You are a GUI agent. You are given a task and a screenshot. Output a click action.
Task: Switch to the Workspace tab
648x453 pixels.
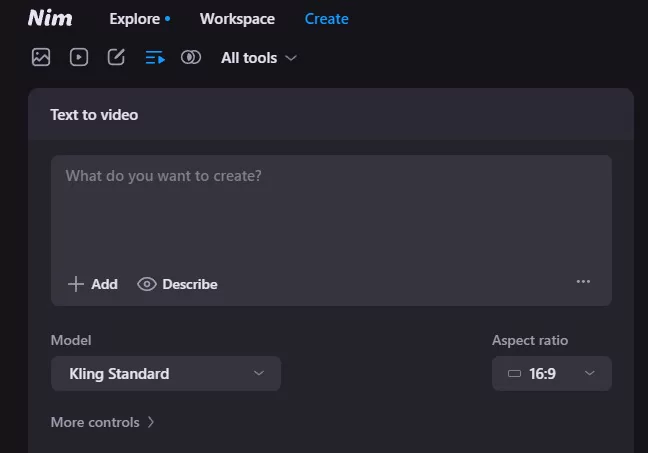click(237, 19)
